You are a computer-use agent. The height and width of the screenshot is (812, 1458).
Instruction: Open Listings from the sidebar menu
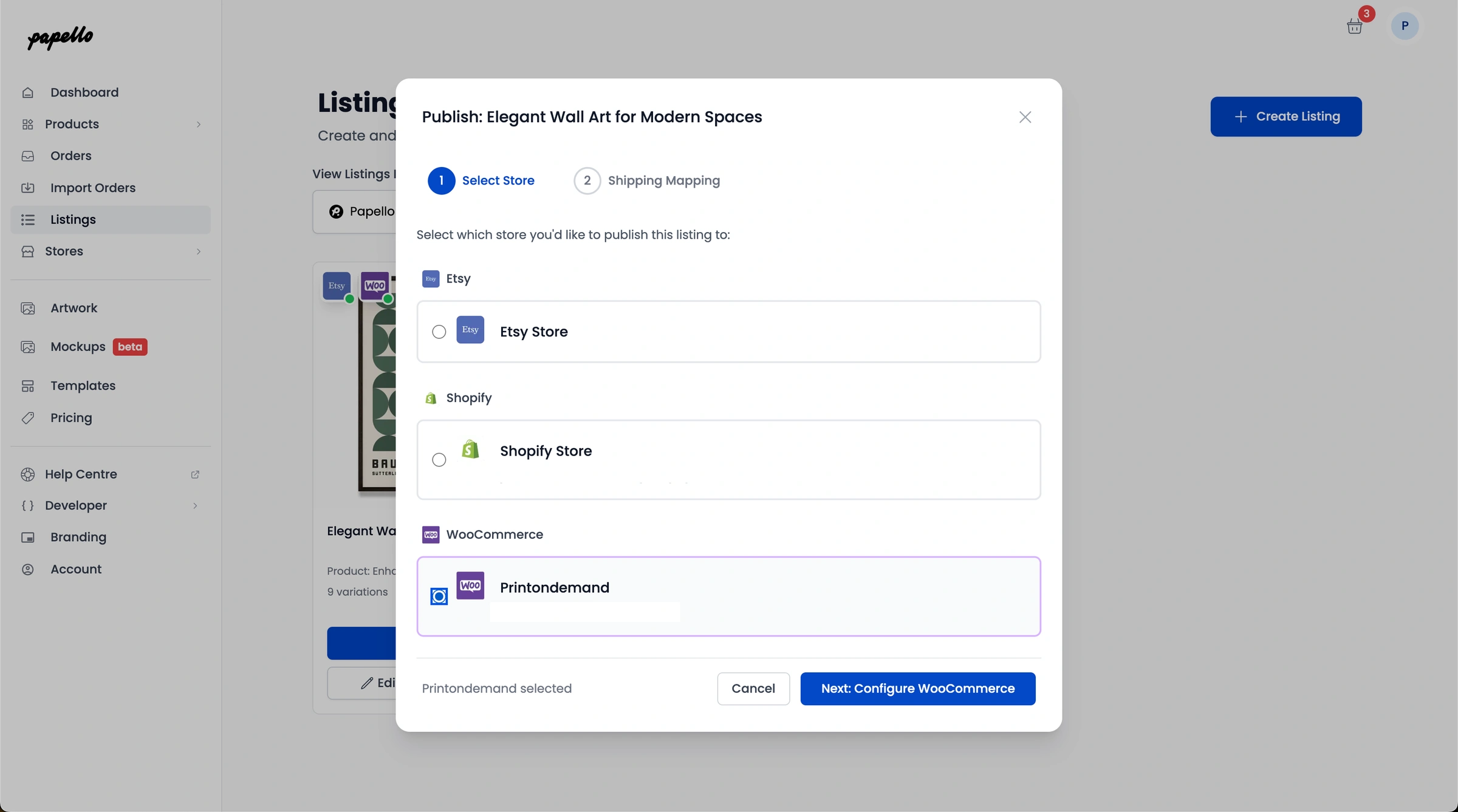pos(73,219)
